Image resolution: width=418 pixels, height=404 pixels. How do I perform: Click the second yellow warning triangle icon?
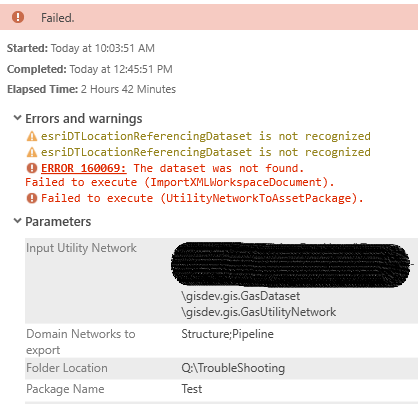pyautogui.click(x=32, y=152)
